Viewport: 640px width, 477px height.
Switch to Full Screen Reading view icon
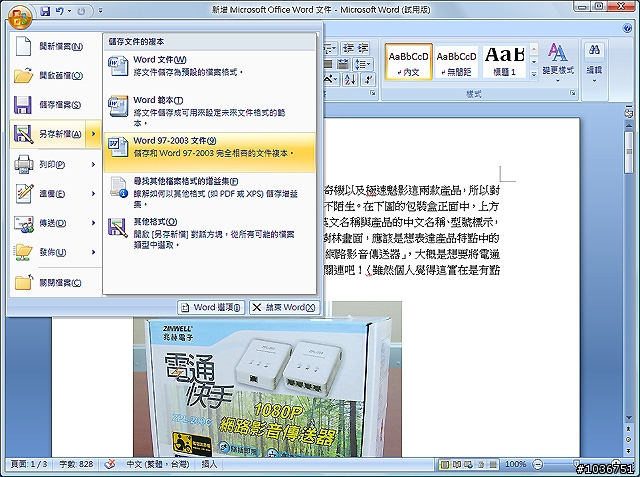457,464
